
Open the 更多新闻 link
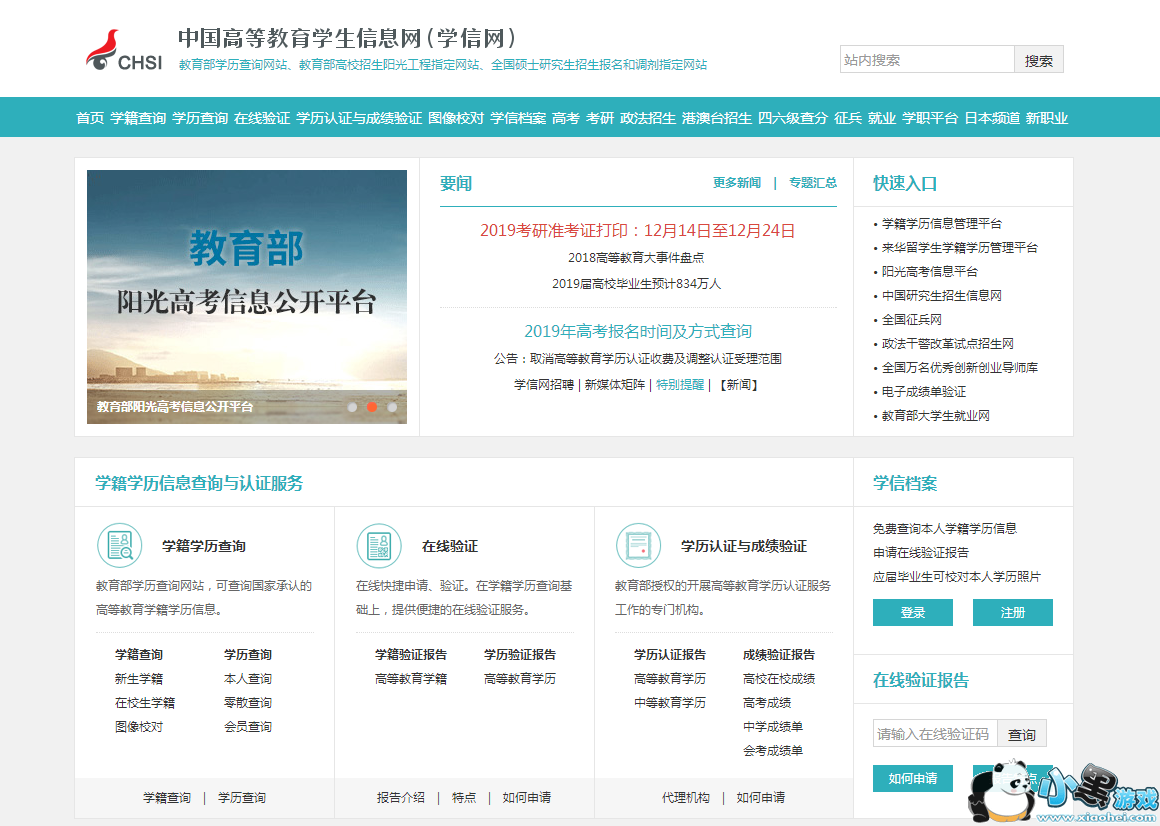(737, 183)
